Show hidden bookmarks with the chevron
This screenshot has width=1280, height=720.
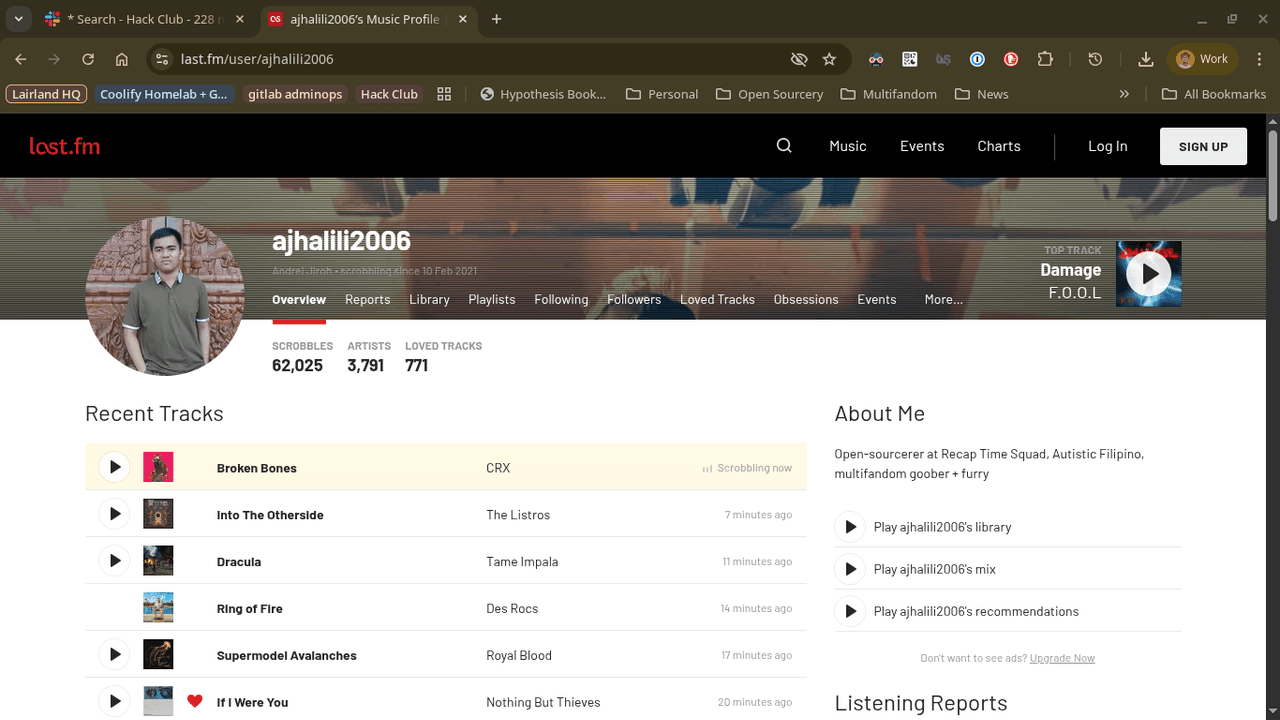tap(1124, 94)
